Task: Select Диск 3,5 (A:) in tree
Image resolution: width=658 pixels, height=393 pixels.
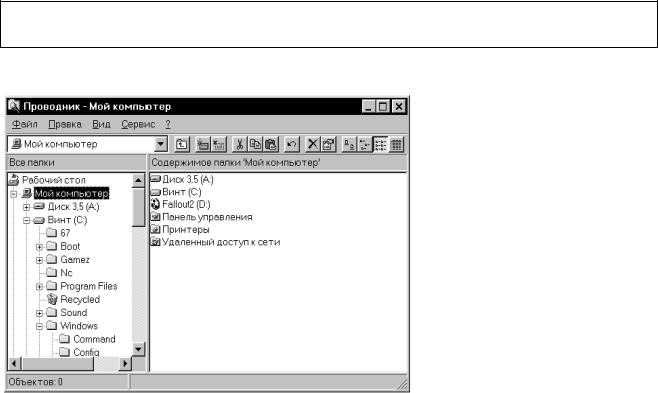Action: click(73, 207)
